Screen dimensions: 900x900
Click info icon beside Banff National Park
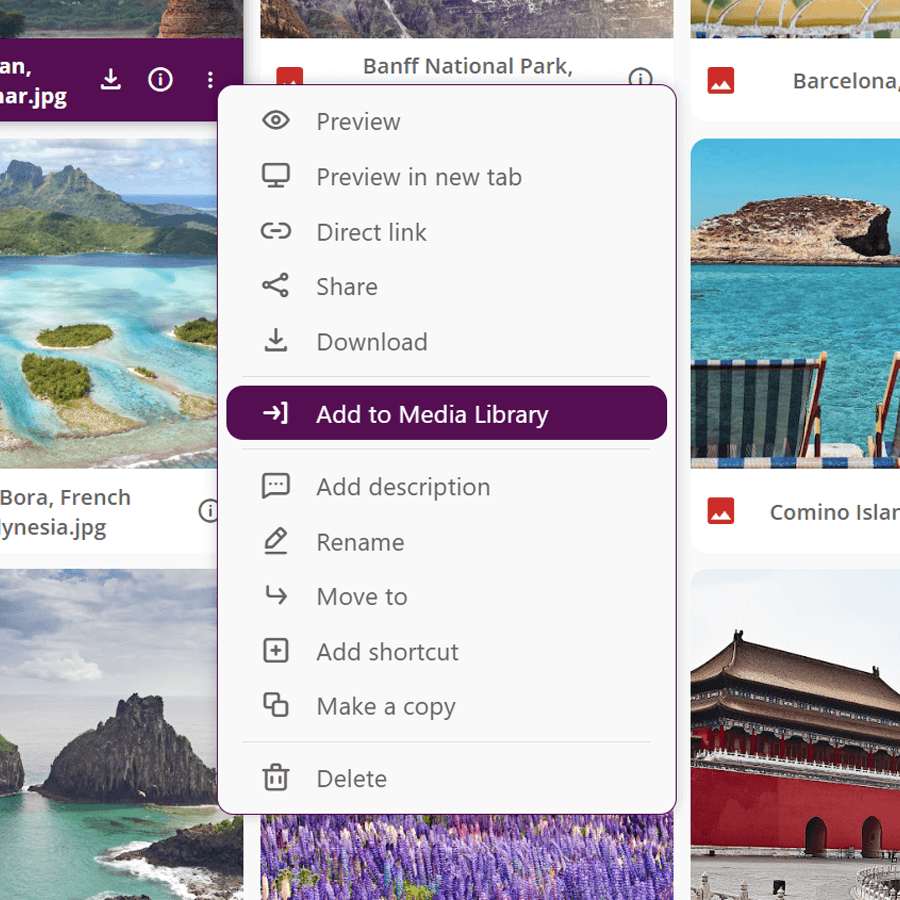pos(641,78)
